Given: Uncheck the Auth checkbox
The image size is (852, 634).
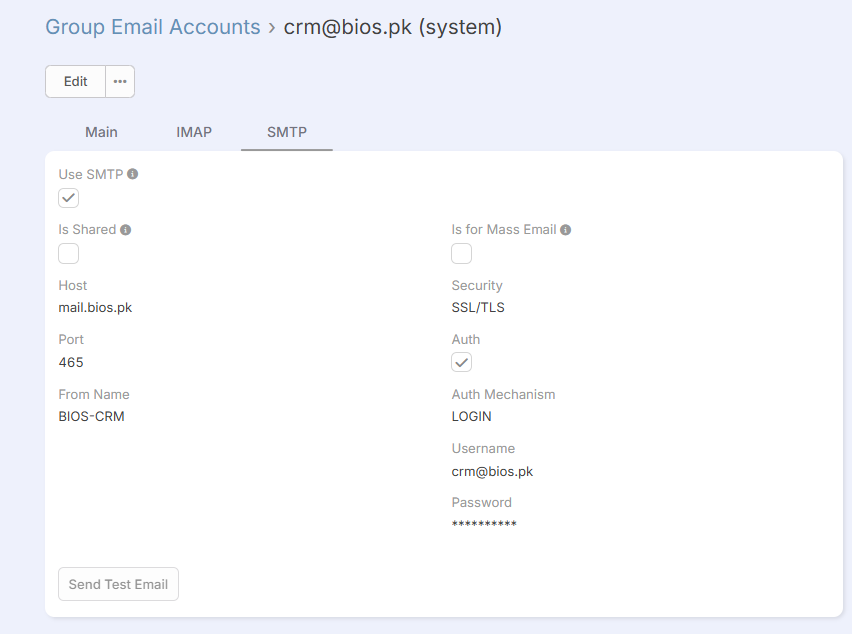Looking at the screenshot, I should point(461,362).
